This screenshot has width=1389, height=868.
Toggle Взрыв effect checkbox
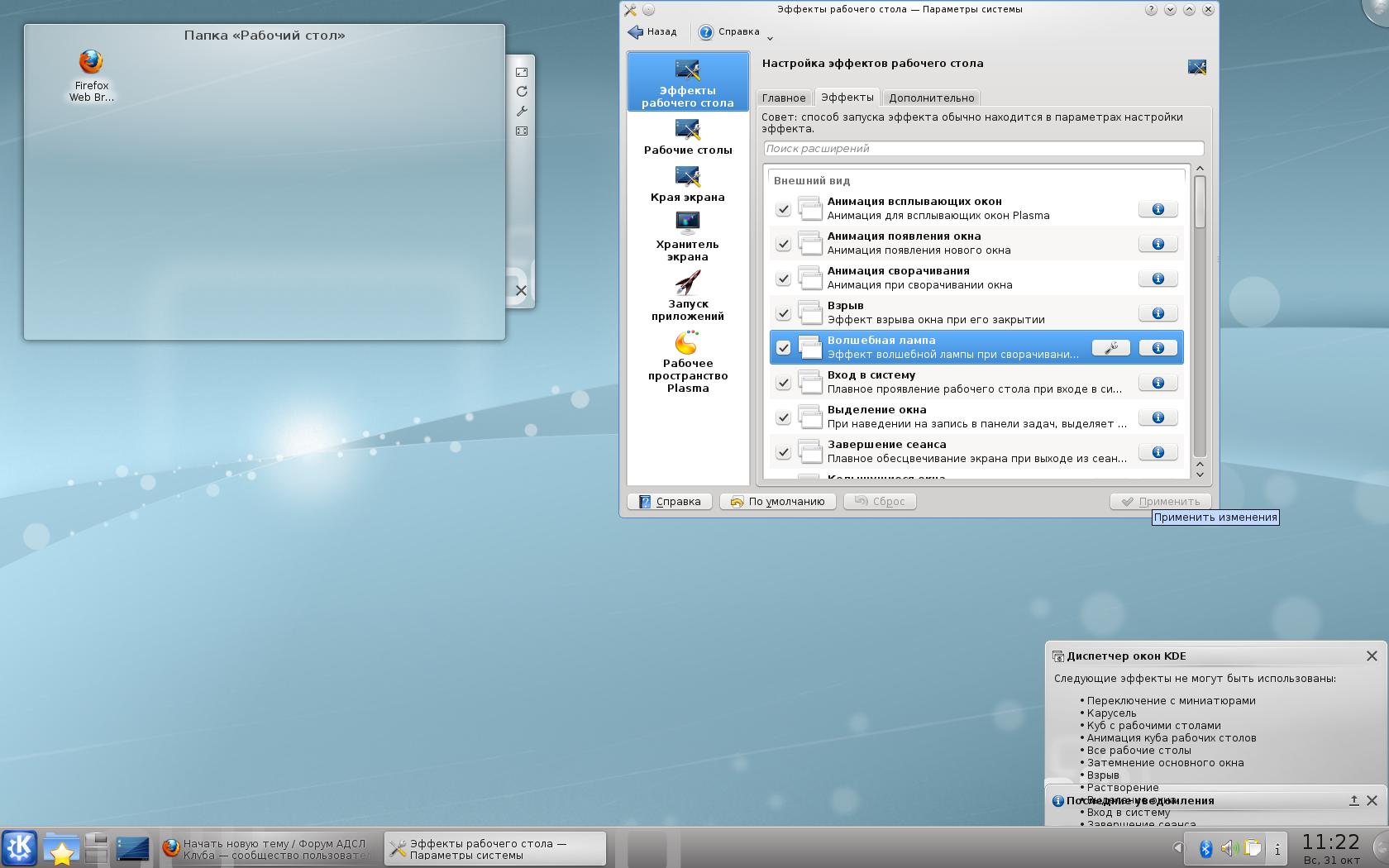pos(783,313)
